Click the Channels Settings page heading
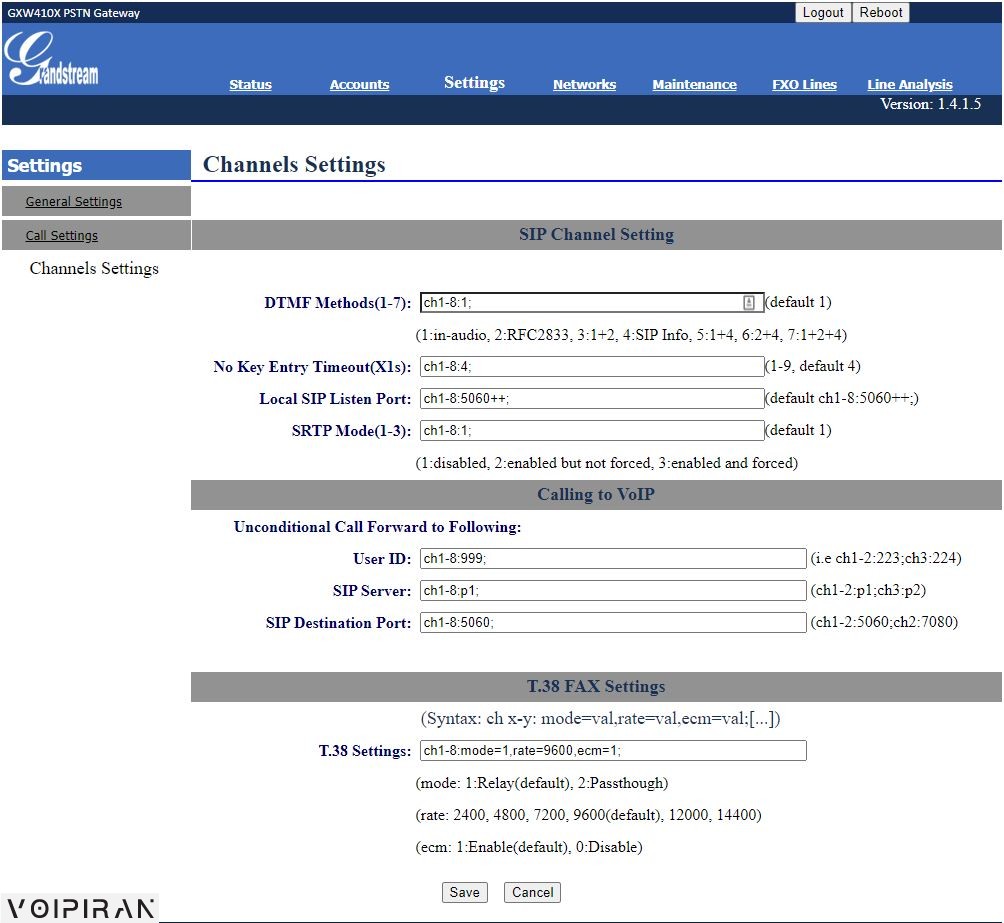The width and height of the screenshot is (1004, 923). tap(294, 165)
